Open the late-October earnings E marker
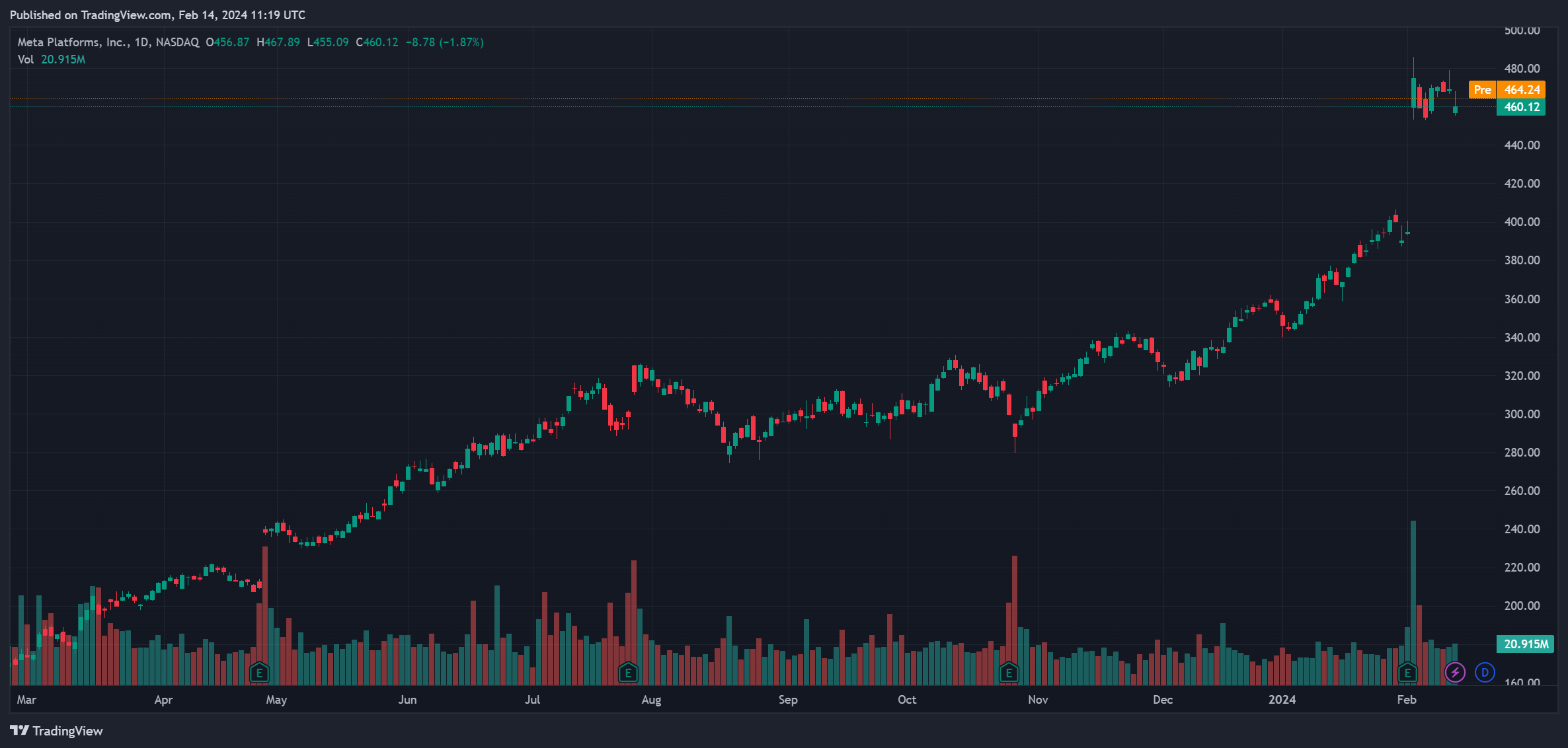 coord(1009,673)
